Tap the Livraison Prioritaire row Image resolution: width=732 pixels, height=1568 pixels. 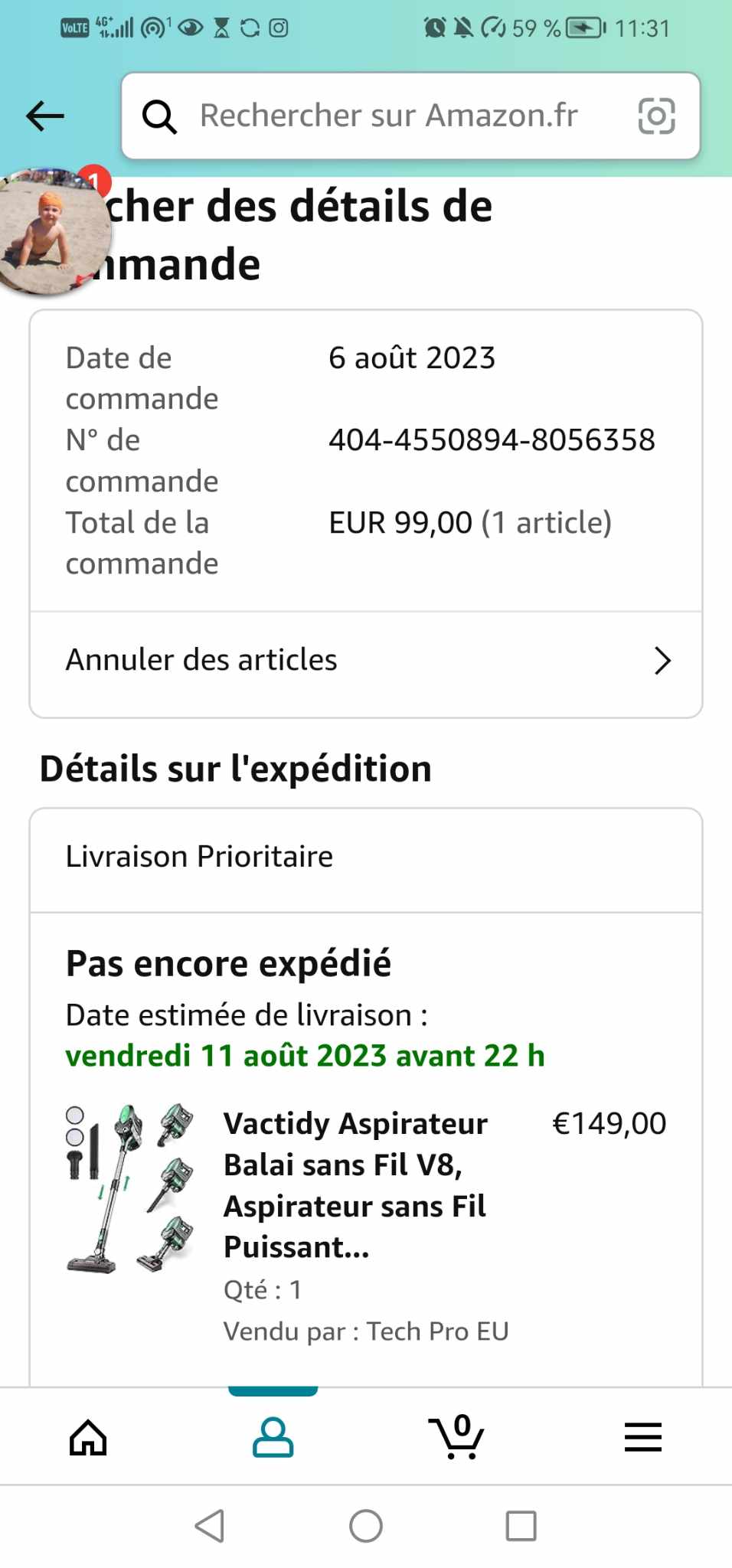(199, 857)
